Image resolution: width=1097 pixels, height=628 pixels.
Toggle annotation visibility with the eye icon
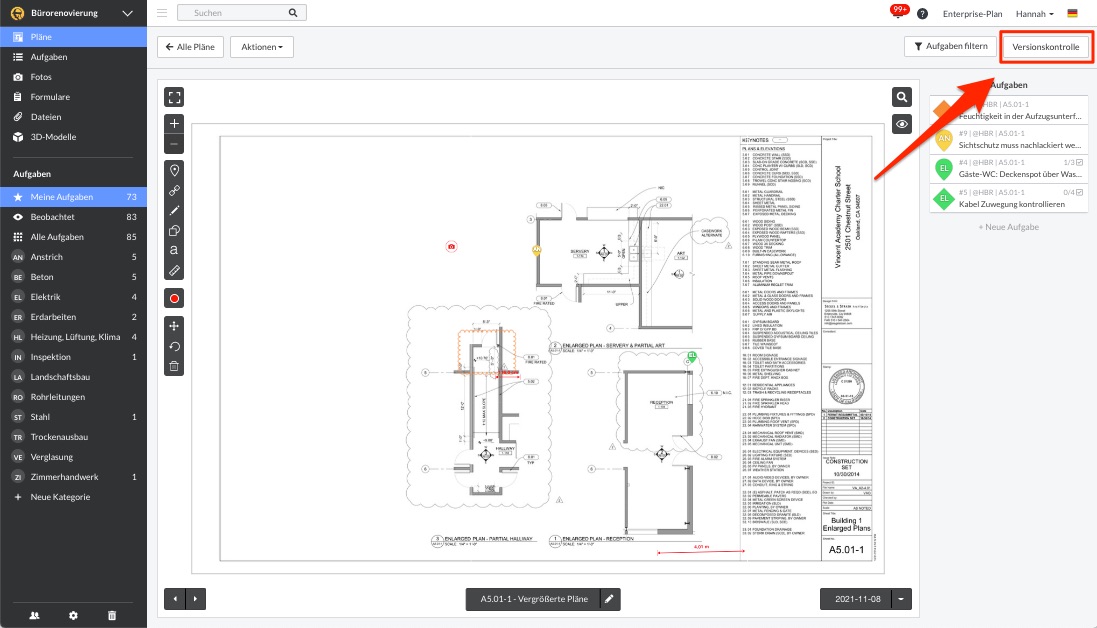point(901,124)
